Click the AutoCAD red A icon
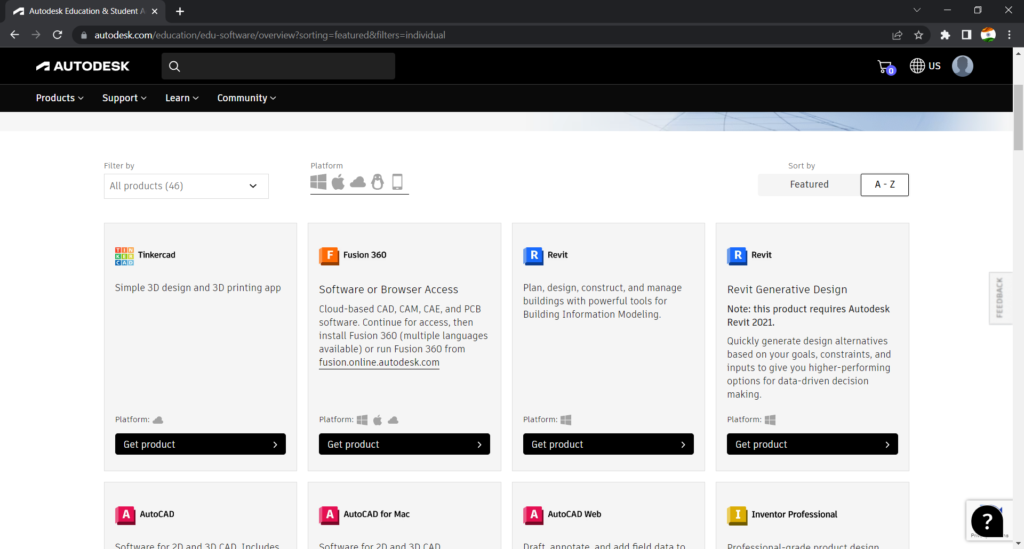Viewport: 1024px width, 549px height. tap(125, 514)
